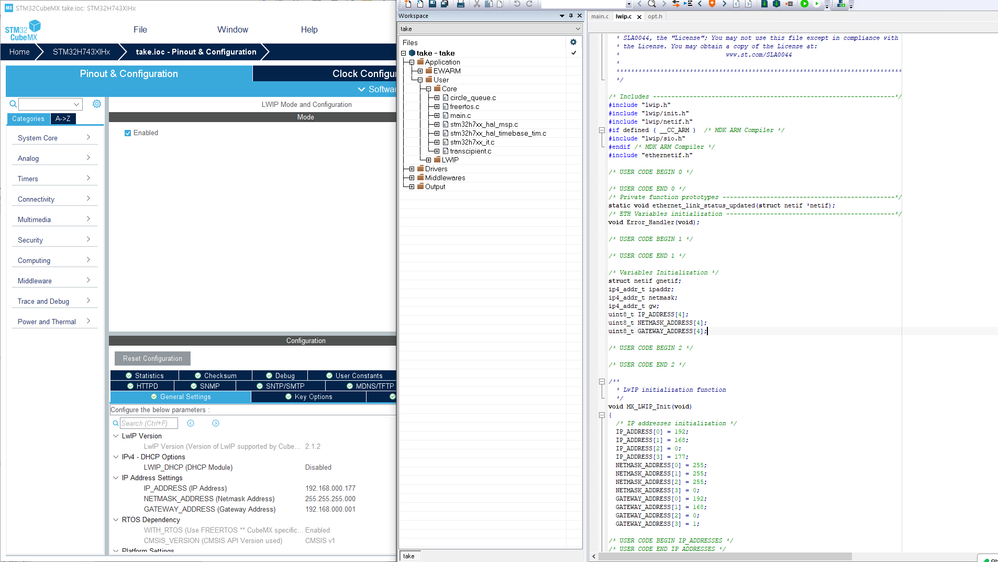Click the IP address value 192.168.000.177
This screenshot has height=562, width=998.
330,489
